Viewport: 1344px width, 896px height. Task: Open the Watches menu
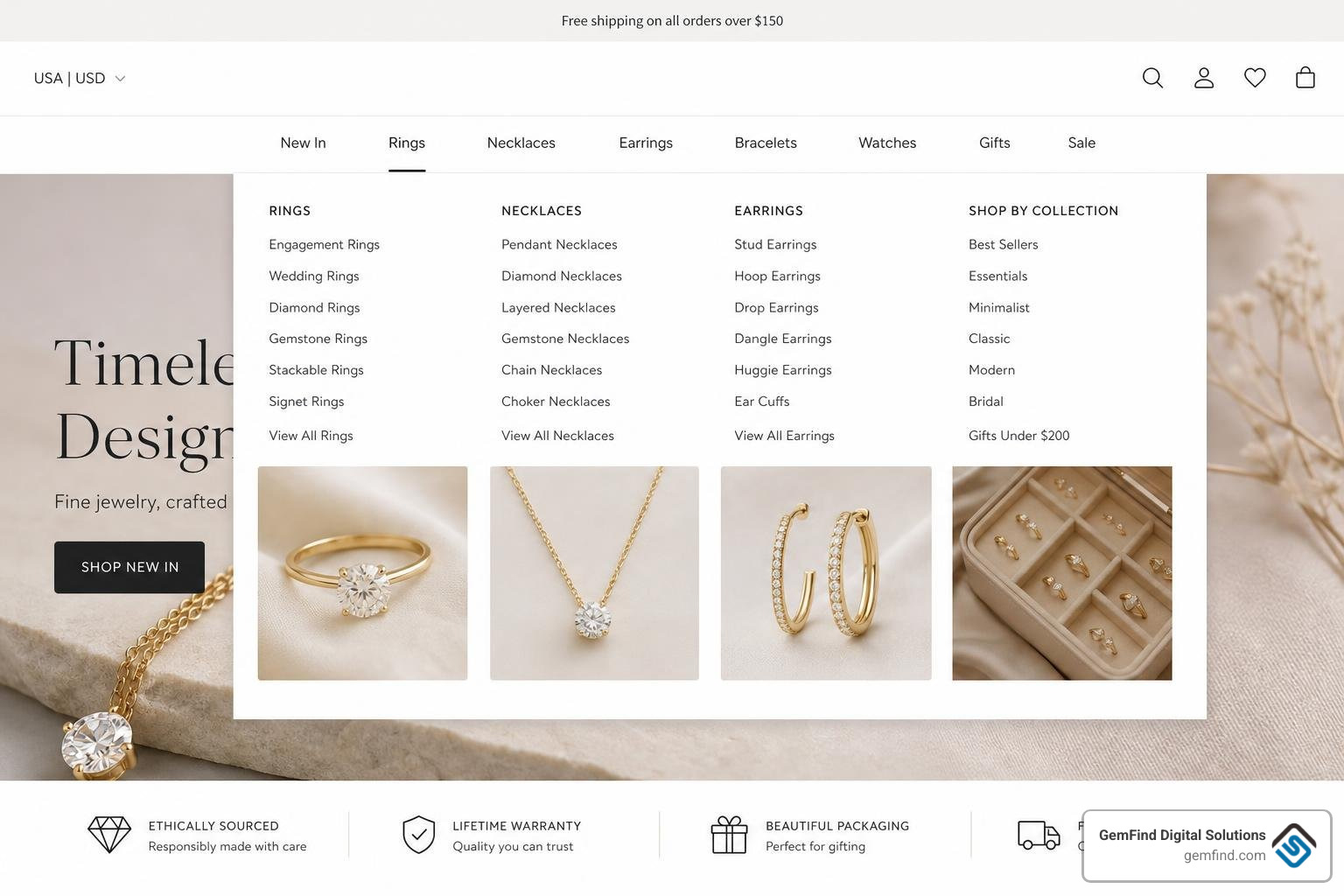click(887, 143)
